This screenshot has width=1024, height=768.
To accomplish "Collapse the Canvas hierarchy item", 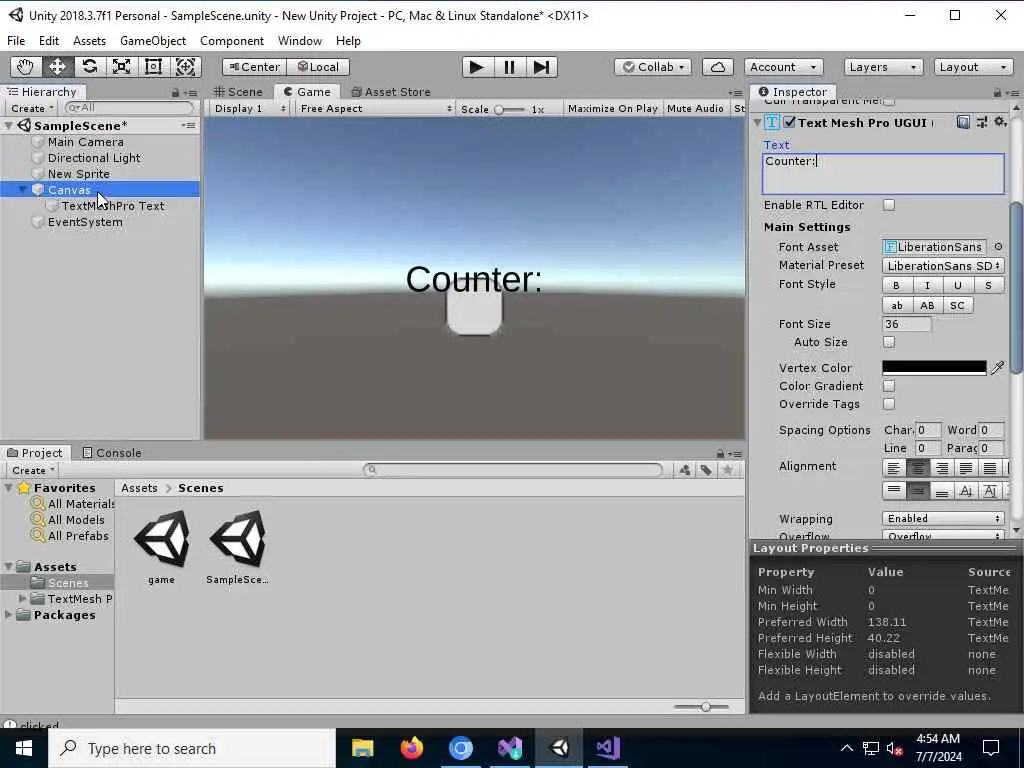I will (x=24, y=190).
